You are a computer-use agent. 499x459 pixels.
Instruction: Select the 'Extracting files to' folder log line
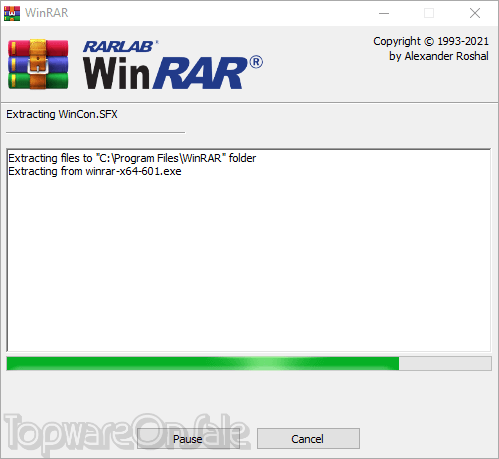click(x=132, y=158)
